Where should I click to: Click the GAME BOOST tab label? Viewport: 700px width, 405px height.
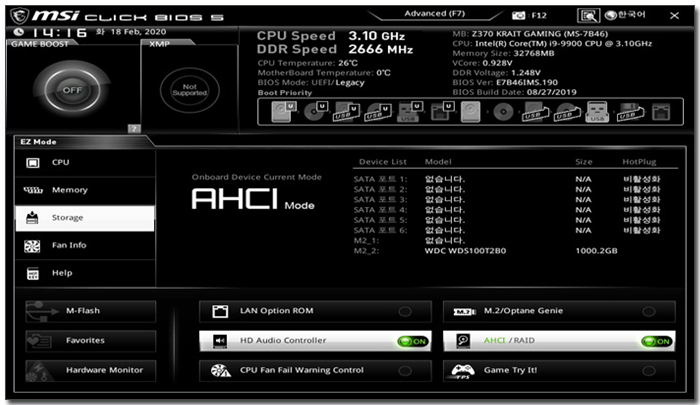[40, 44]
